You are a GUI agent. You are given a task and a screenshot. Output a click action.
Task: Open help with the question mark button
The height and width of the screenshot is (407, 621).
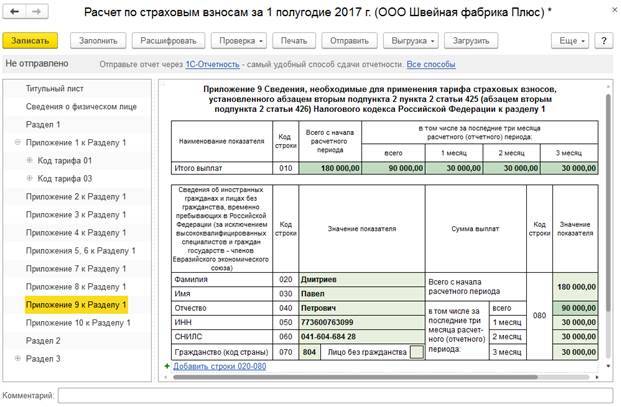(x=603, y=41)
